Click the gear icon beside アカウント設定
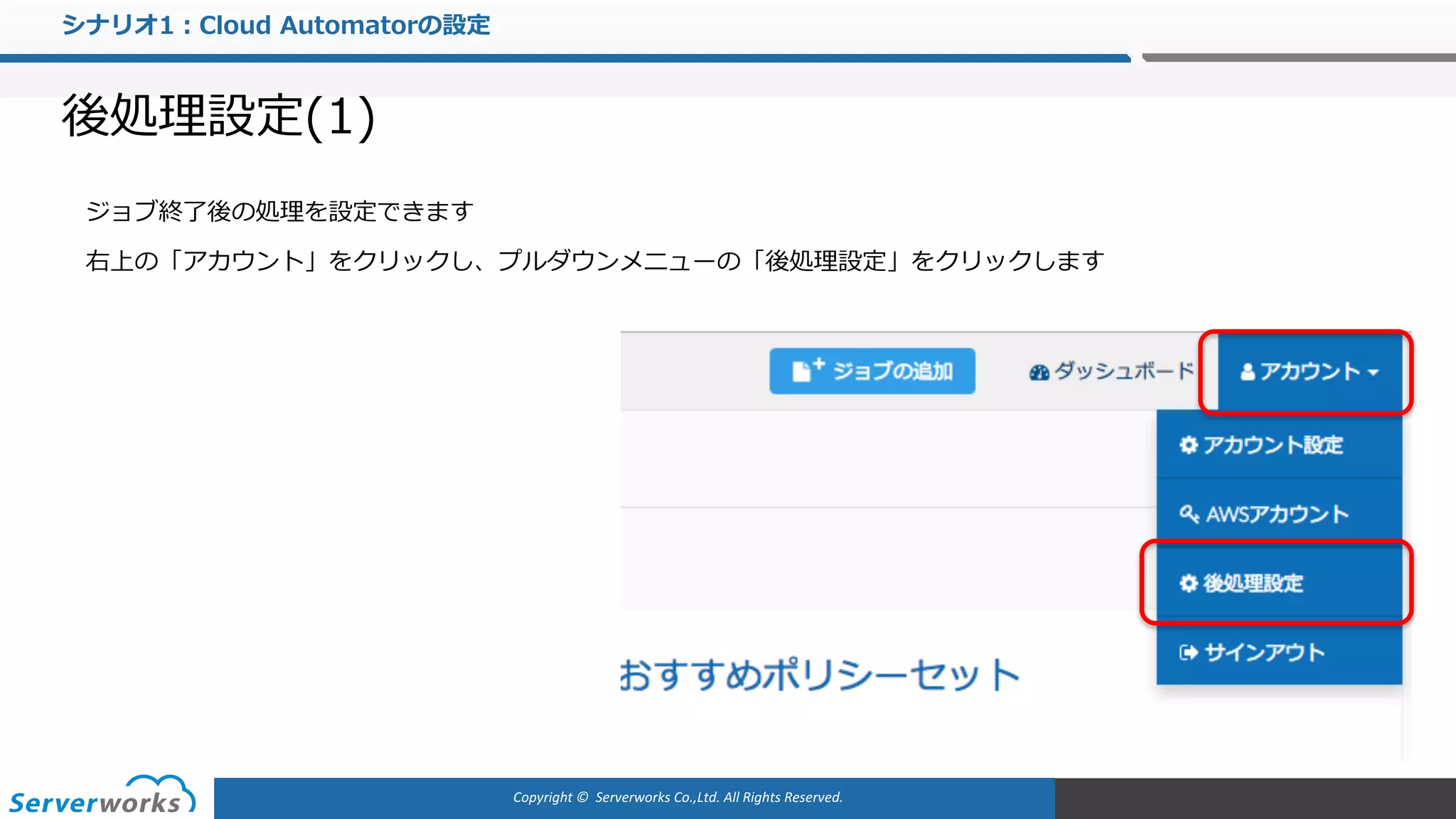The image size is (1456, 819). [1188, 445]
